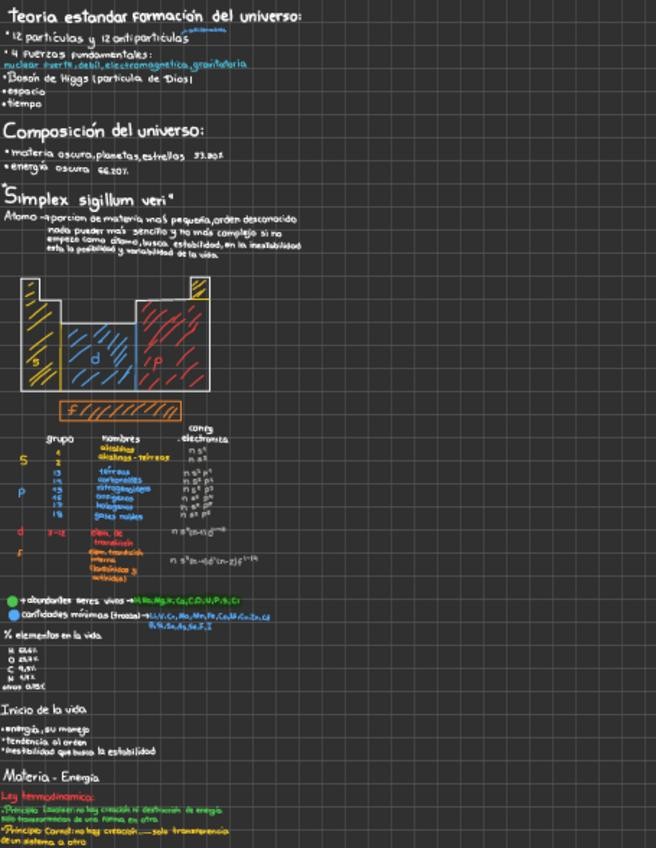Click the orange "f" block bar under the table

120,411
